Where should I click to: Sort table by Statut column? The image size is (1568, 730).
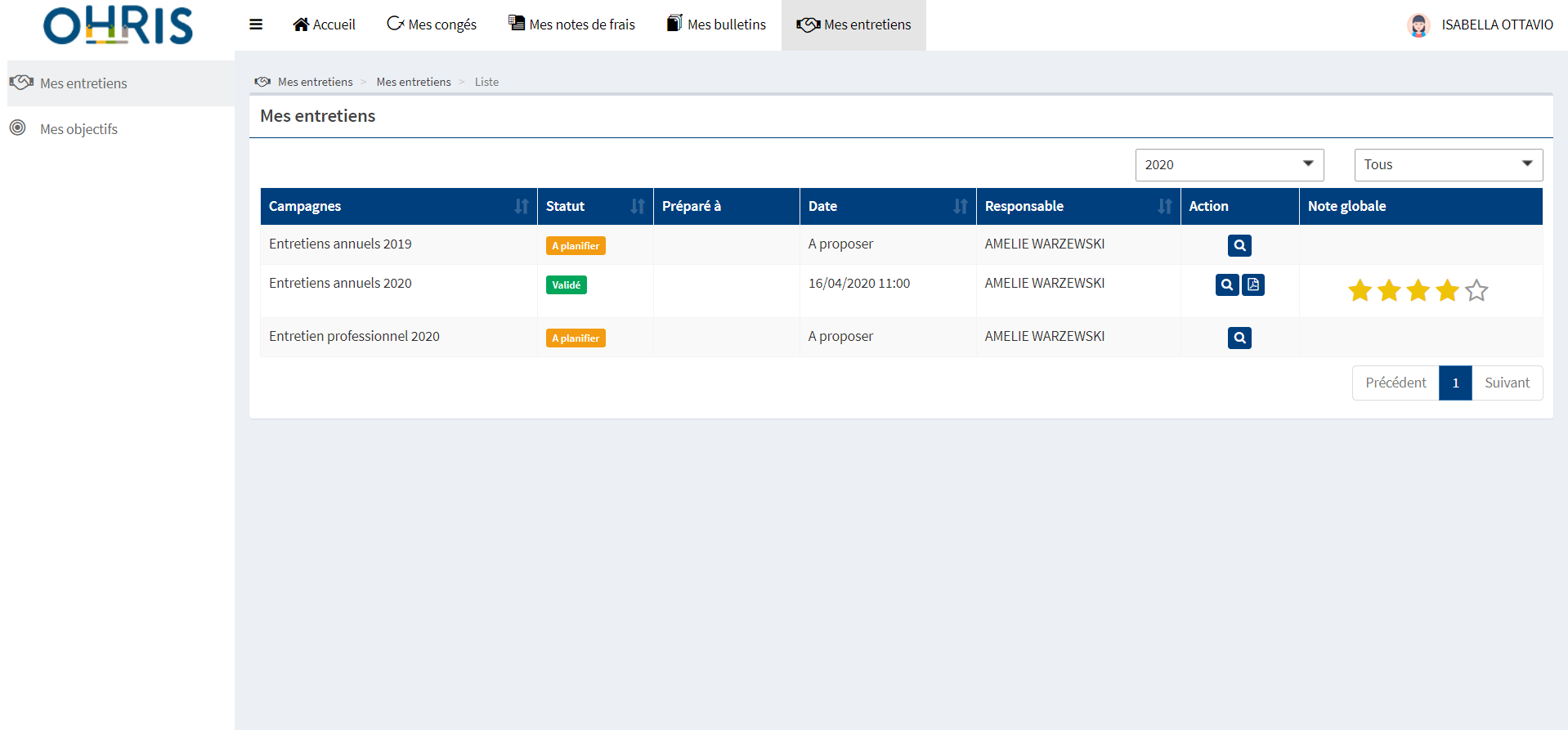637,206
